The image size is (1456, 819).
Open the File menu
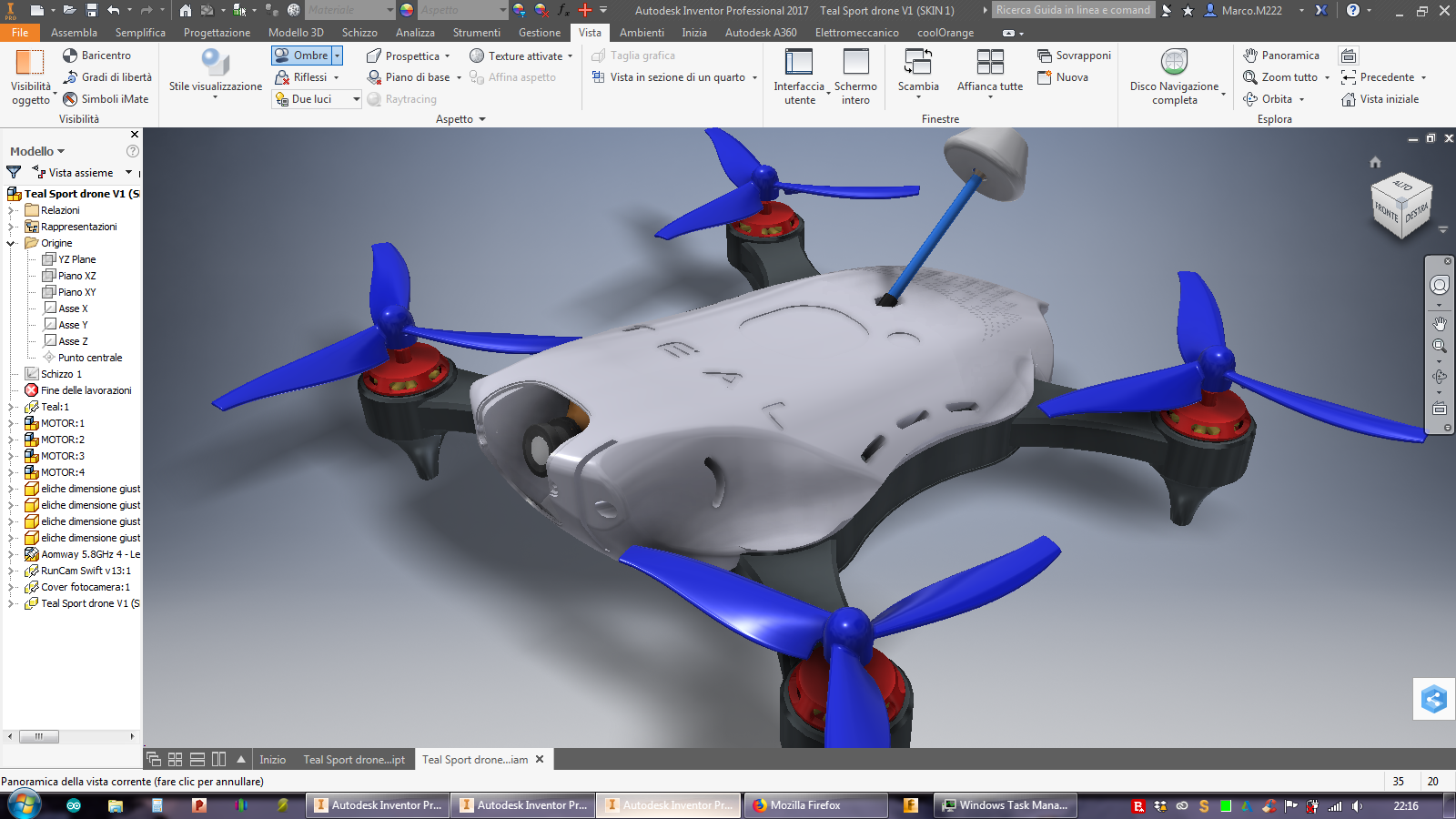20,33
